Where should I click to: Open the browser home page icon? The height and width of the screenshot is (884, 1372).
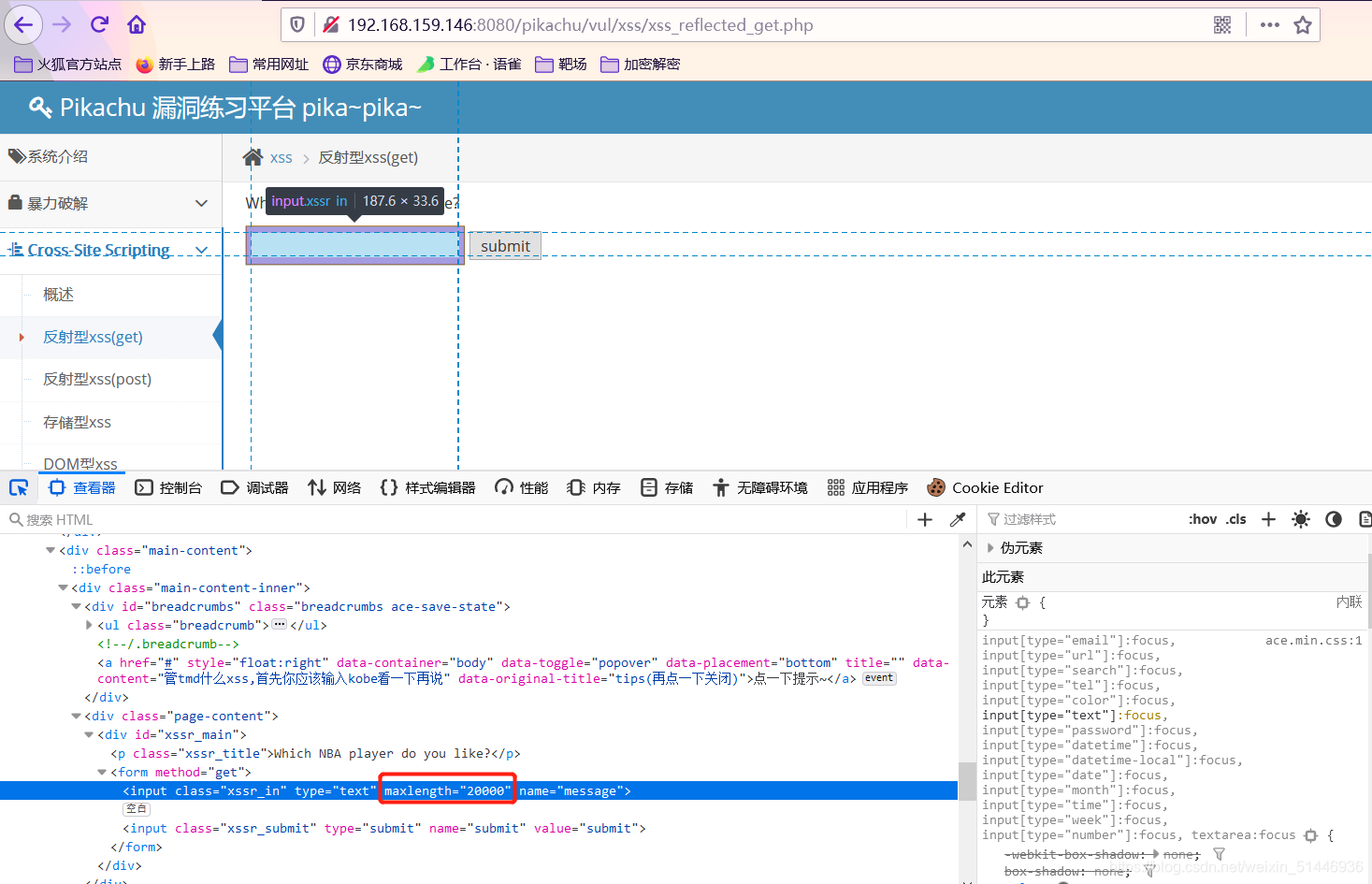coord(137,24)
